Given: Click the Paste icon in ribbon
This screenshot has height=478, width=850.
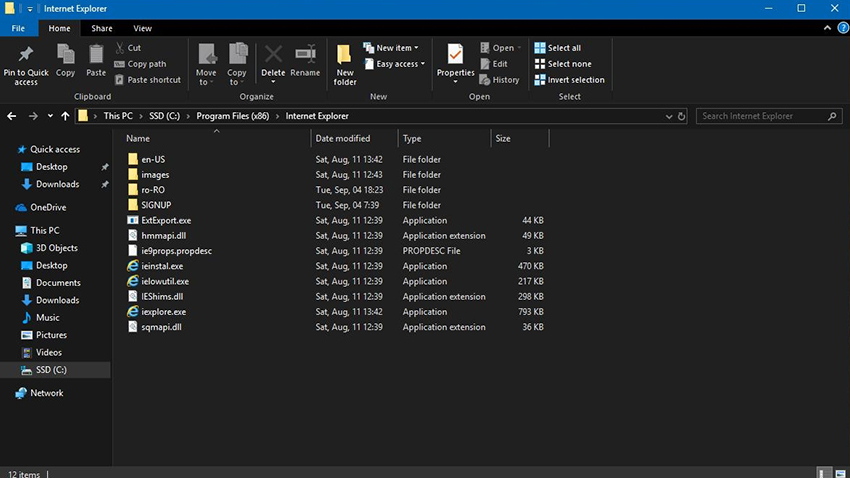Looking at the screenshot, I should 96,60.
